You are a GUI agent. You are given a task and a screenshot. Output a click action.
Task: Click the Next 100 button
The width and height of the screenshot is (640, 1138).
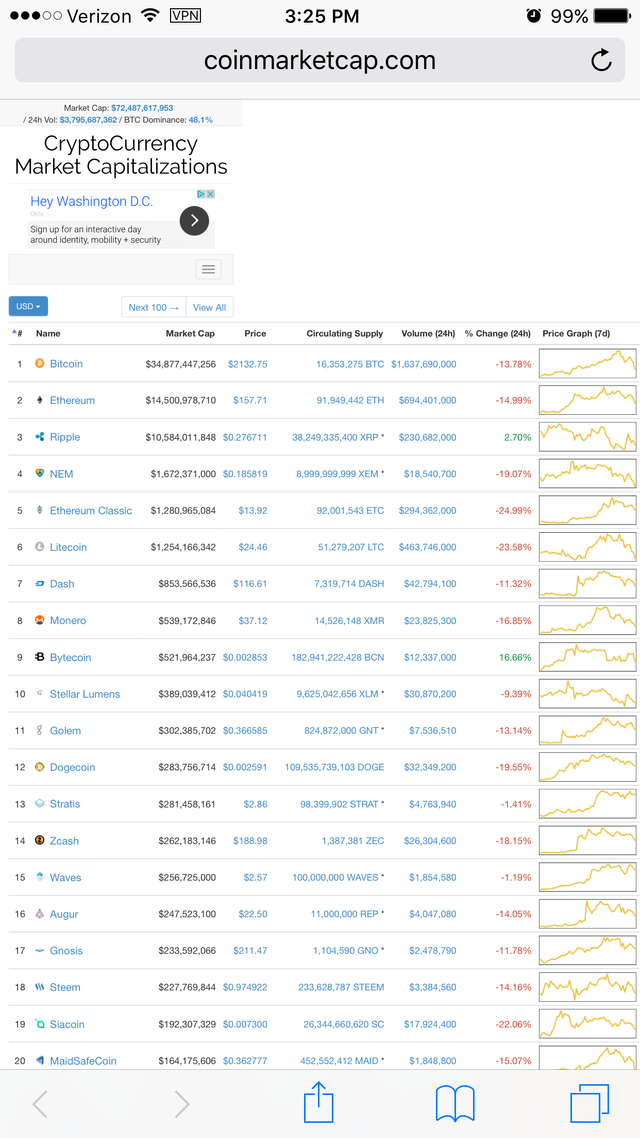click(153, 307)
